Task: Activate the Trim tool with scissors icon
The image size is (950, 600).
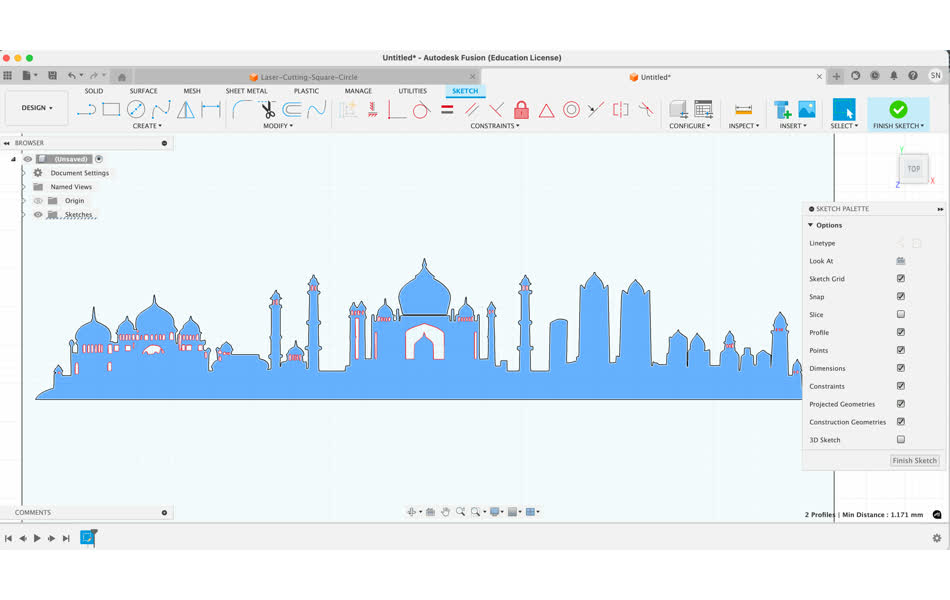Action: [267, 110]
